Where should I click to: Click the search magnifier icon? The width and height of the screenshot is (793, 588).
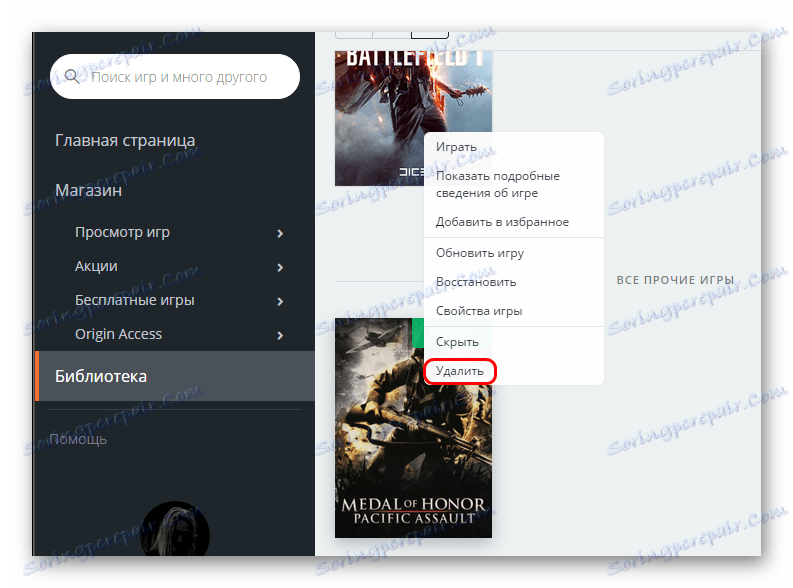coord(72,77)
